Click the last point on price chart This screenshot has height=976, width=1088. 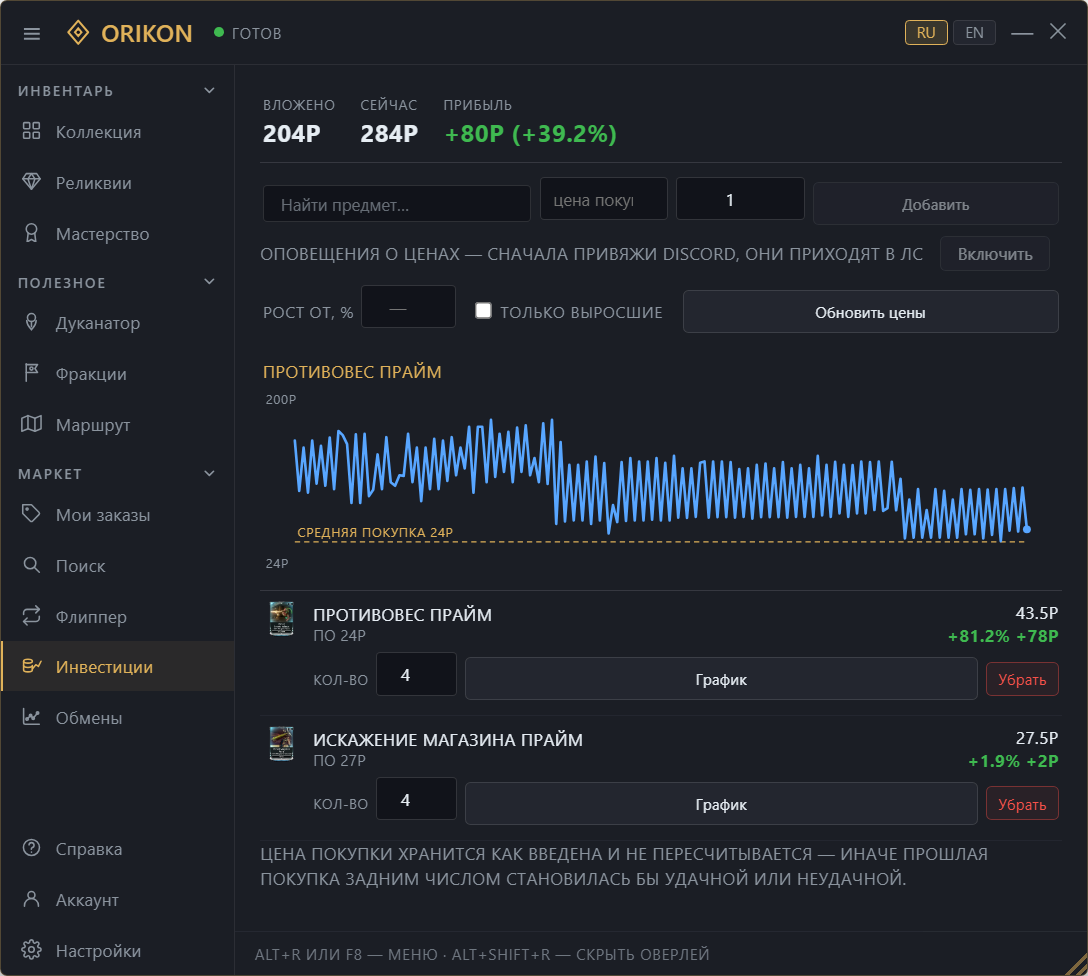coord(1027,529)
